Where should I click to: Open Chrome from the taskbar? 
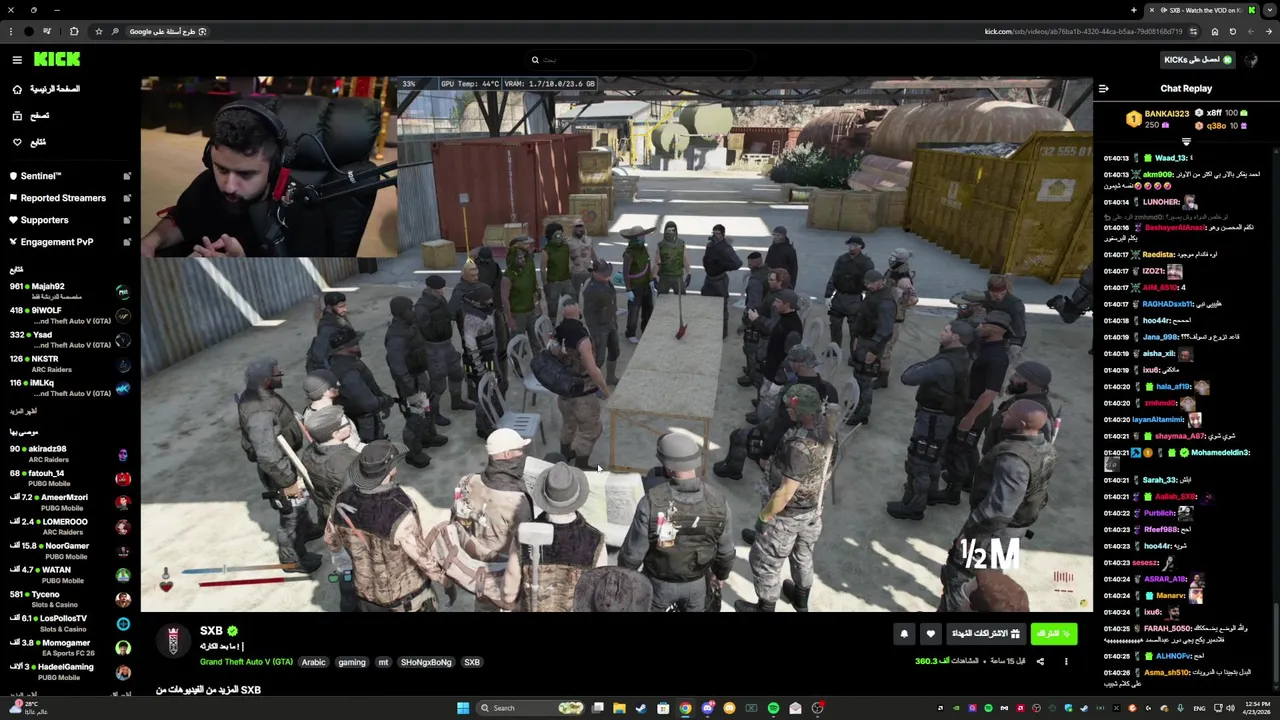[685, 708]
